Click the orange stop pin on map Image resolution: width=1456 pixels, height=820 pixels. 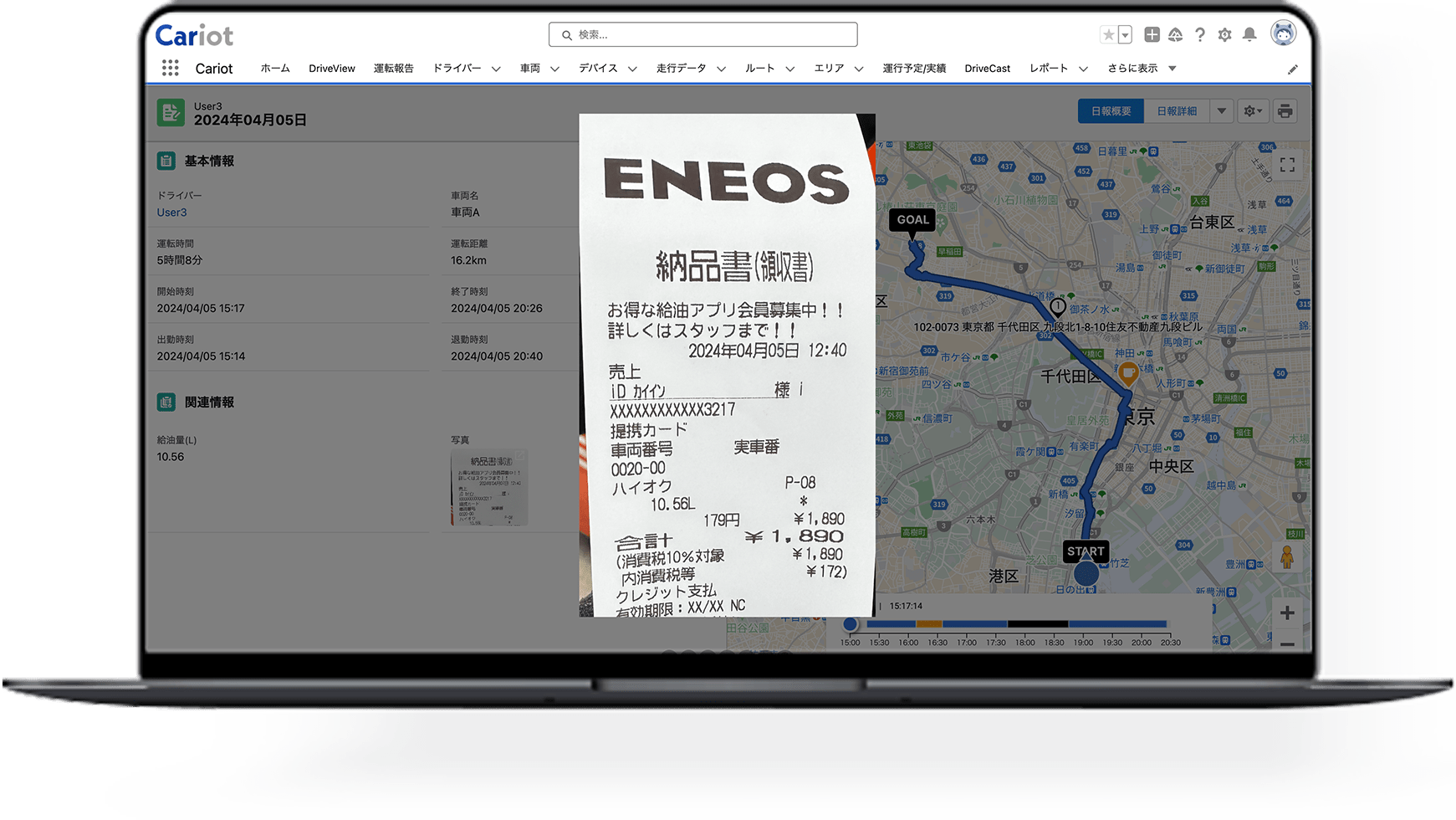click(1128, 373)
